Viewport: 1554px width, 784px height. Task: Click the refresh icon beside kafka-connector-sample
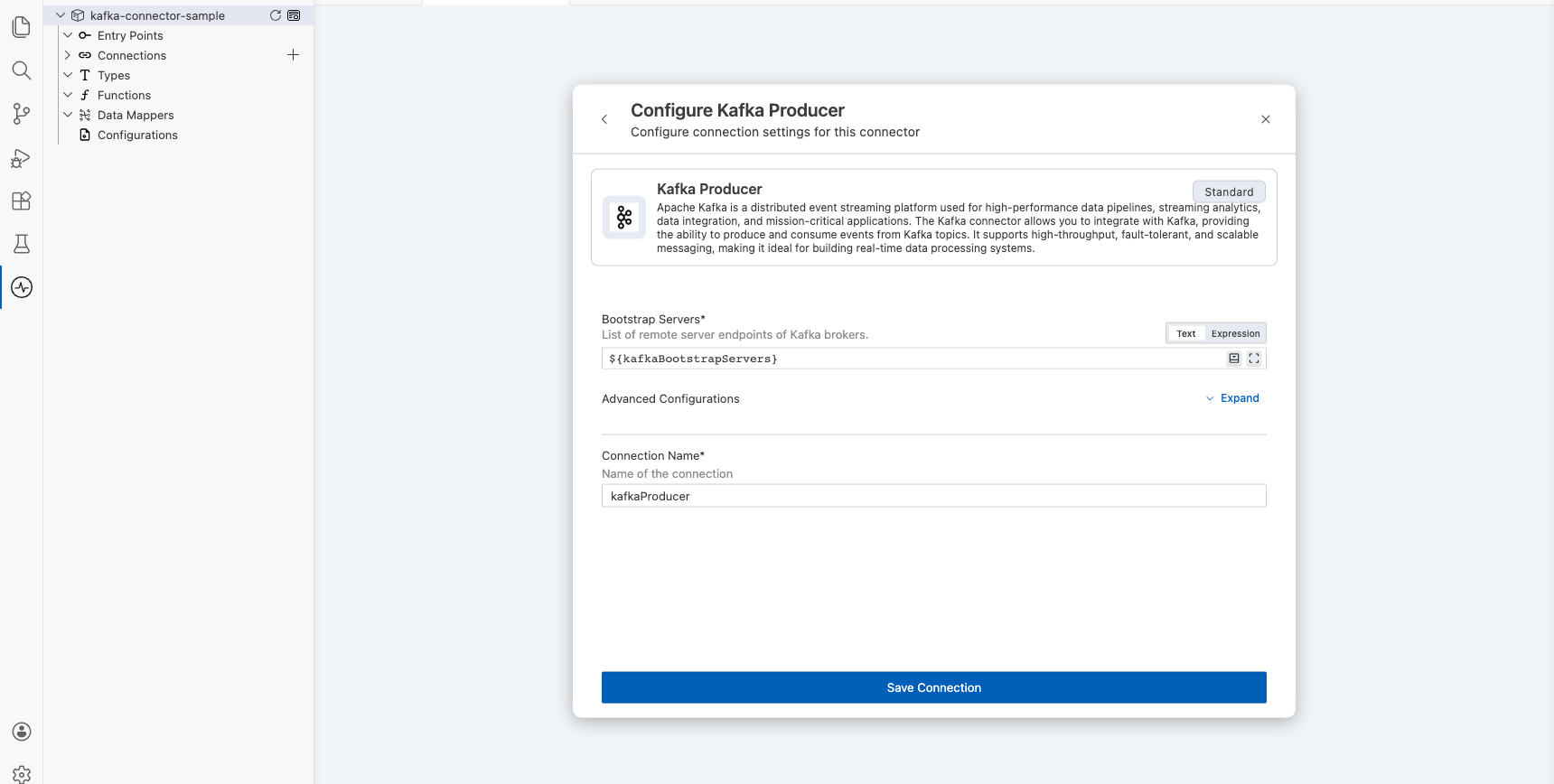tap(276, 15)
